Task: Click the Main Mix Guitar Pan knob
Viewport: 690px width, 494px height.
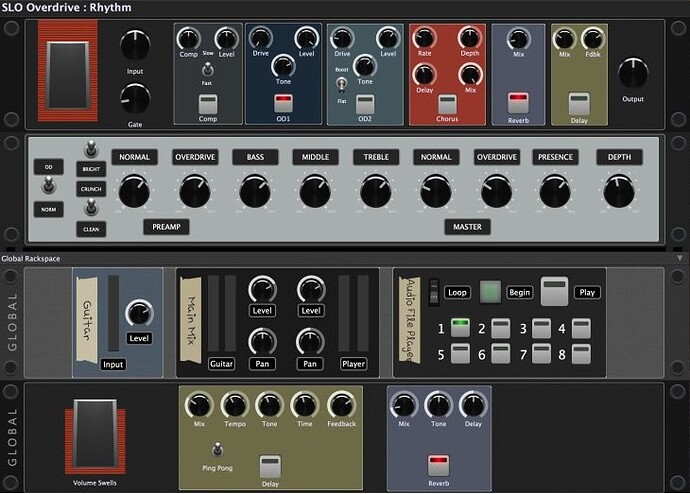Action: pos(262,341)
